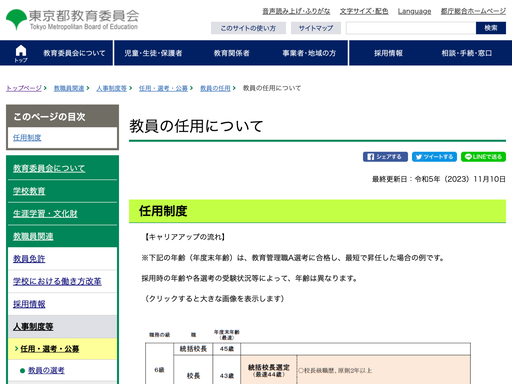
Task: Open 採用情報 in the sidebar list
Action: coord(29,304)
